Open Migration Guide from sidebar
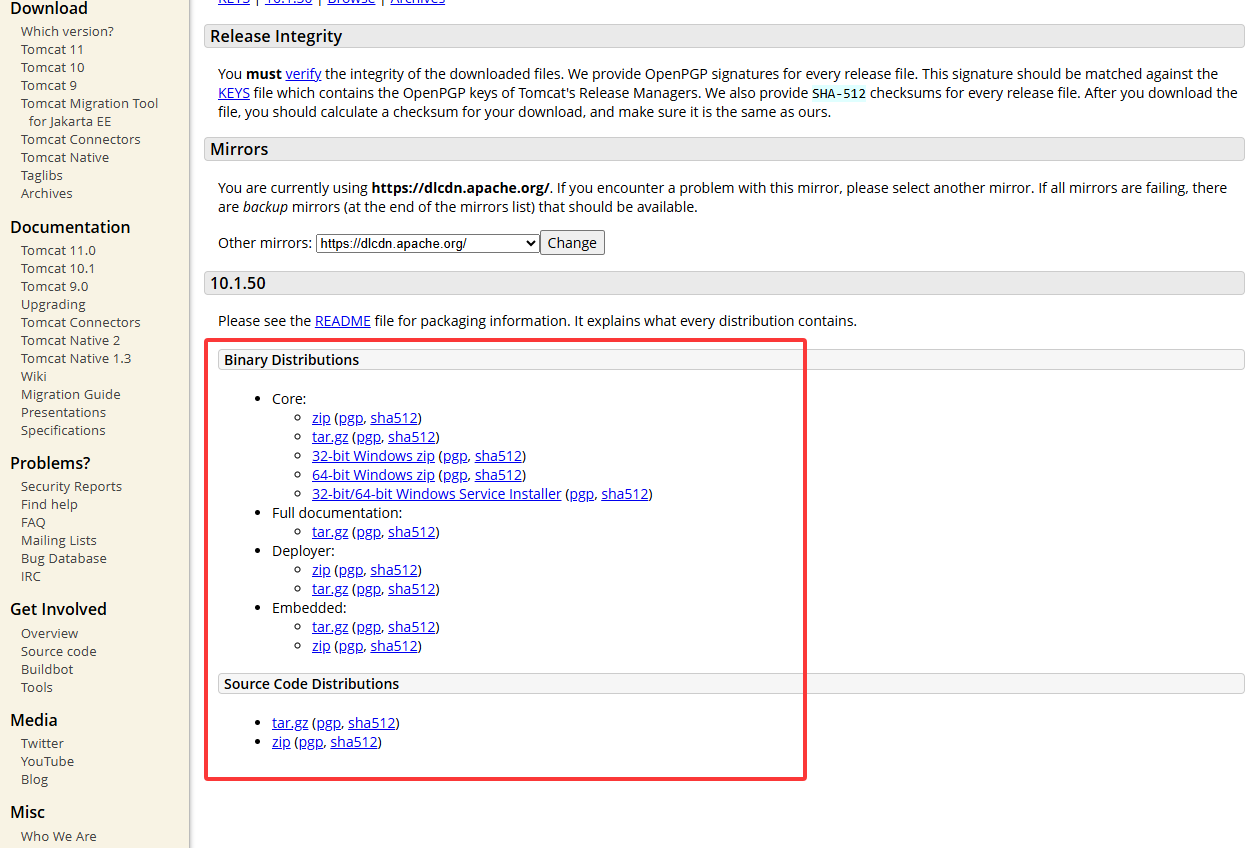This screenshot has width=1252, height=848. 70,395
